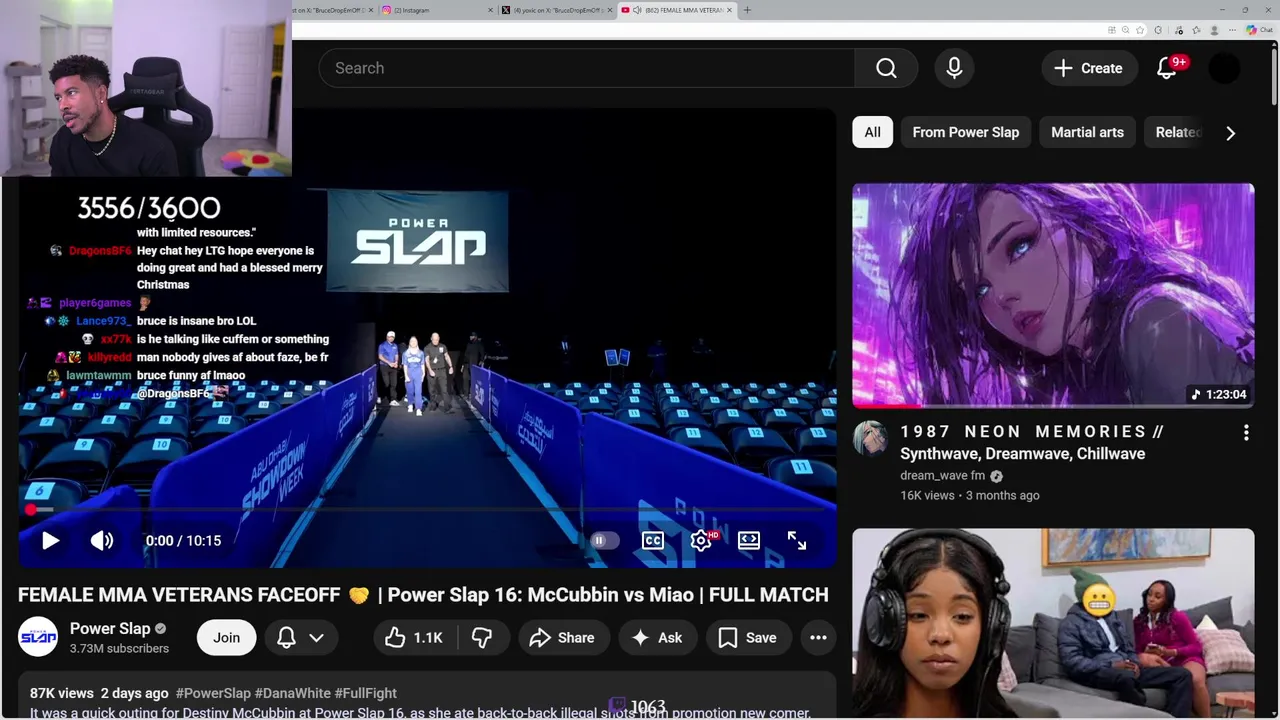Ask about this video
Screen dimensions: 1280x720
[657, 637]
